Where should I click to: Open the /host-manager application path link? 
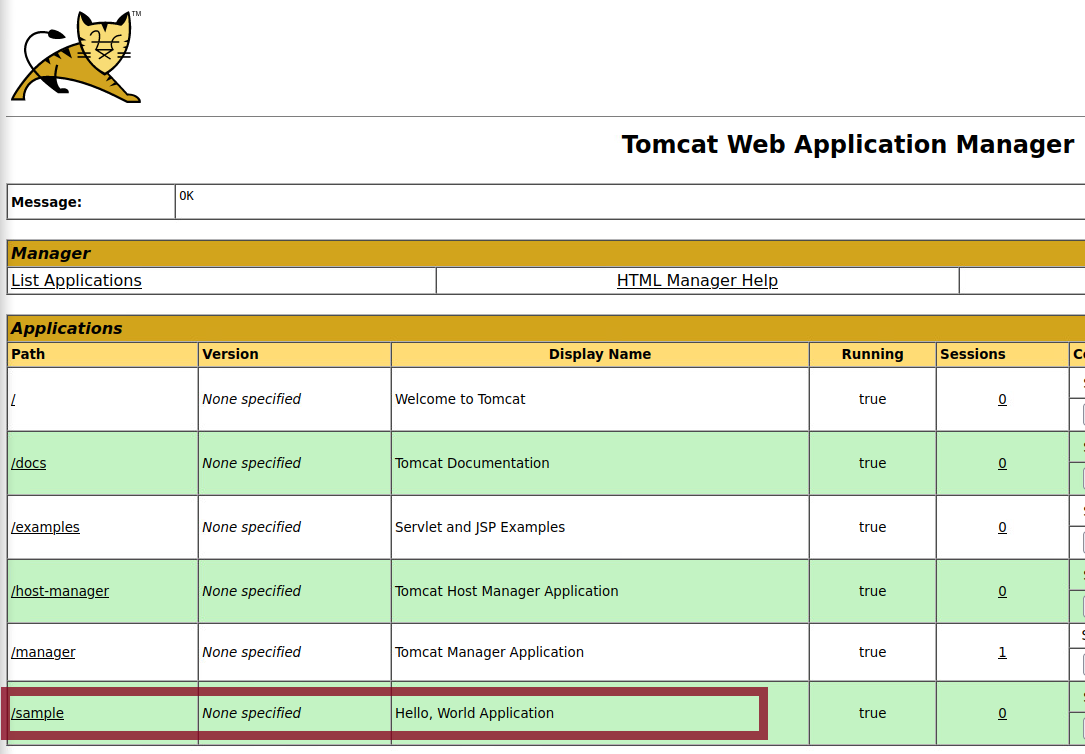[x=60, y=591]
